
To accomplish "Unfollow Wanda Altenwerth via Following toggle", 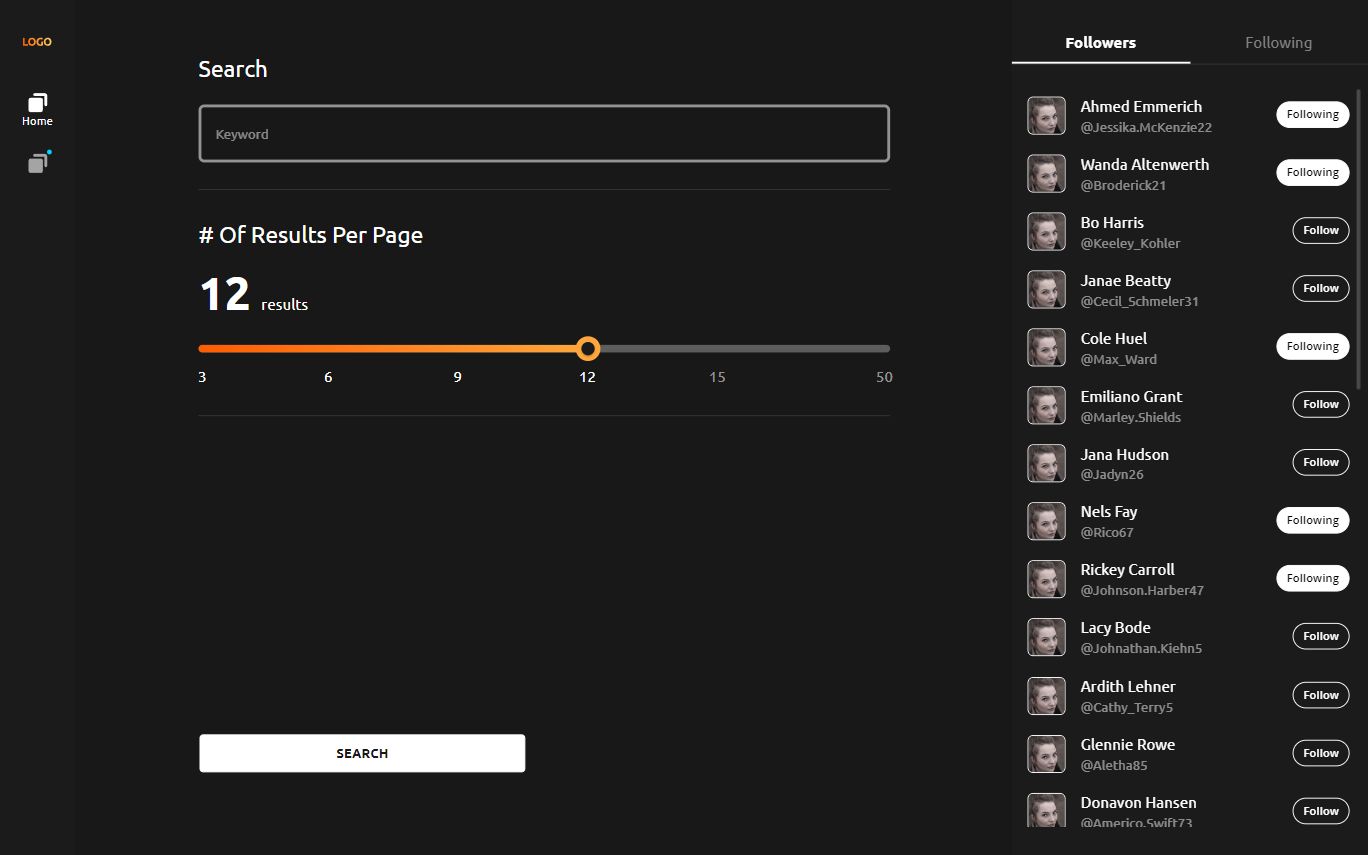I will coord(1312,173).
